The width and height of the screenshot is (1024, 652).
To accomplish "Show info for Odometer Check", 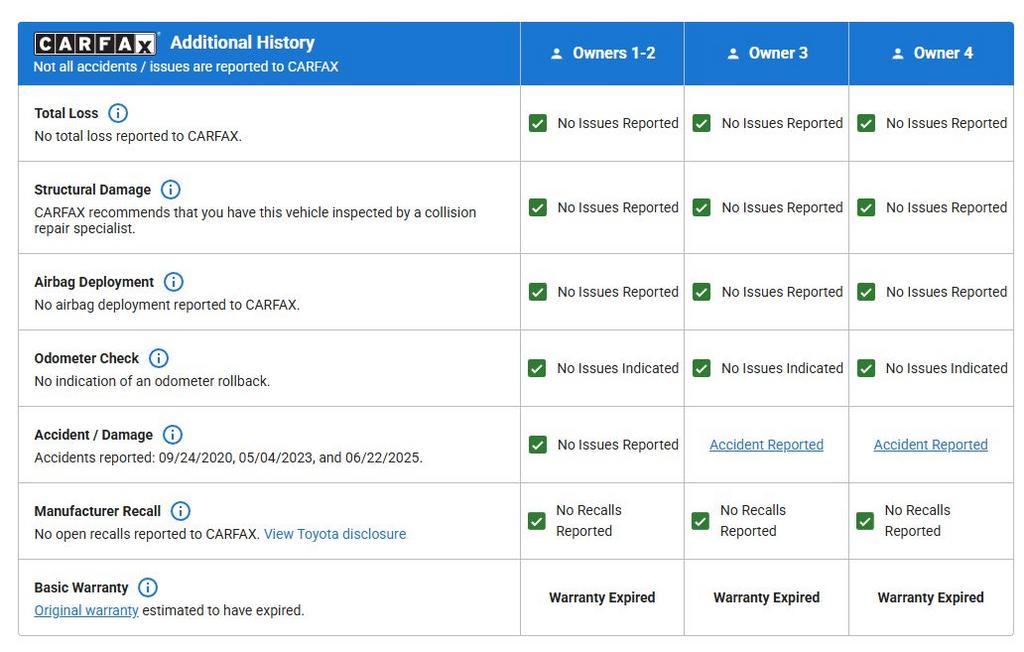I will tap(159, 358).
